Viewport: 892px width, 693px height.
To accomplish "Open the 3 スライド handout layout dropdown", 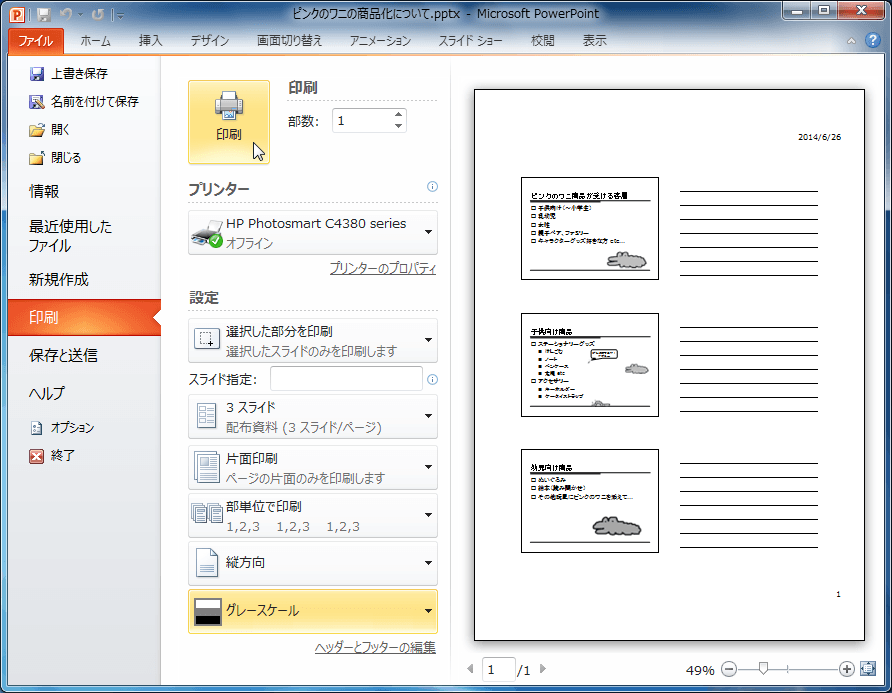I will [x=313, y=416].
